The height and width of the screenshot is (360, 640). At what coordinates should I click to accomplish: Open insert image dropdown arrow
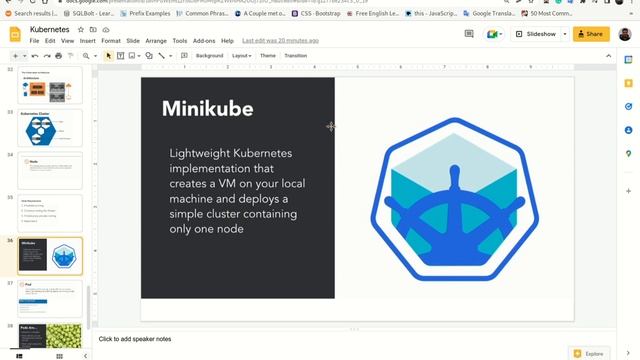point(139,56)
